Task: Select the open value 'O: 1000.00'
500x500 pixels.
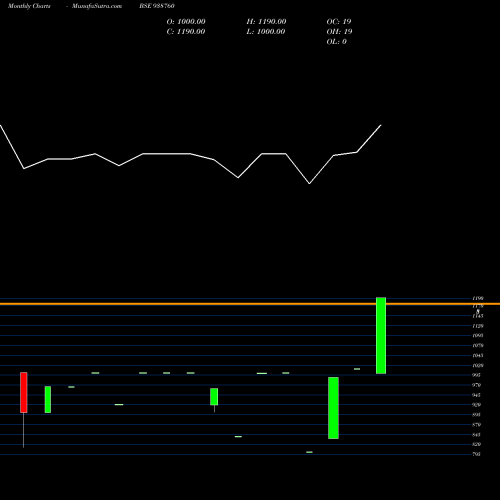Action: [x=186, y=22]
